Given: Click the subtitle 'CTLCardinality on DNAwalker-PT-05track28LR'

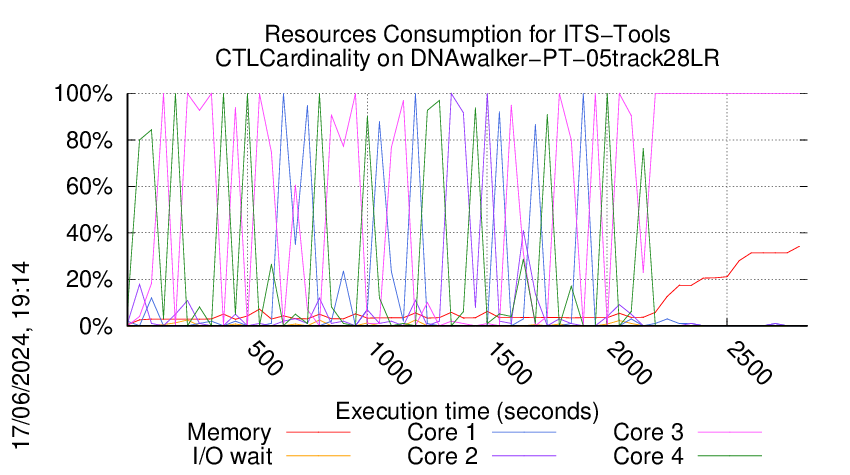Looking at the screenshot, I should coord(467,58).
